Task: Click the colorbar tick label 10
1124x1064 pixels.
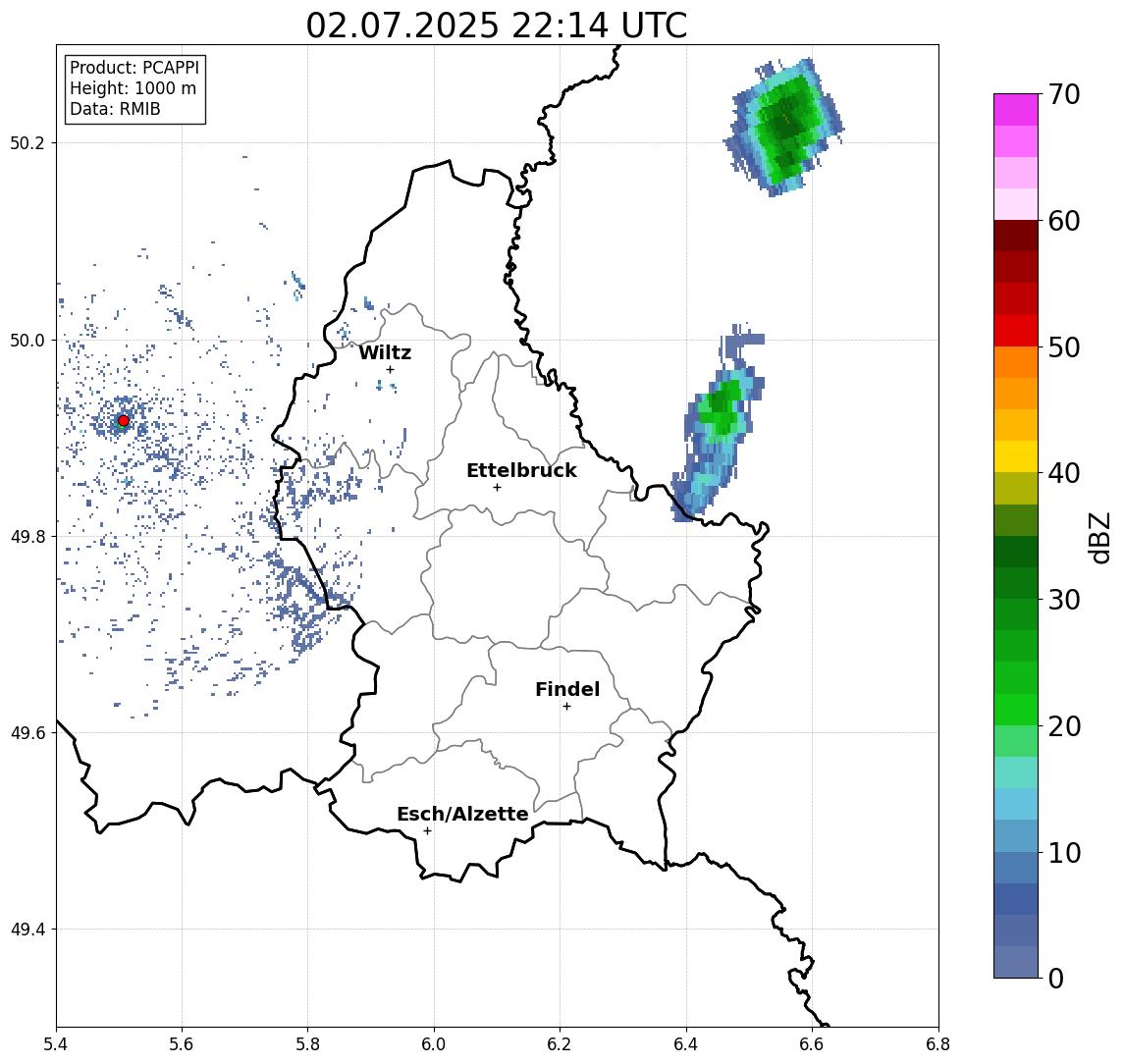Action: coord(1064,852)
